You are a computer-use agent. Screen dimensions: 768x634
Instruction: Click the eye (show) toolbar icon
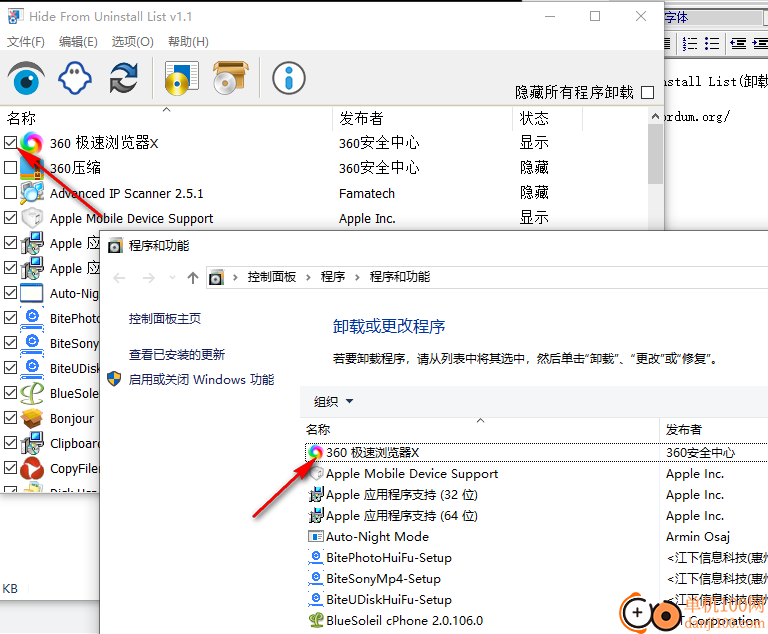coord(26,78)
